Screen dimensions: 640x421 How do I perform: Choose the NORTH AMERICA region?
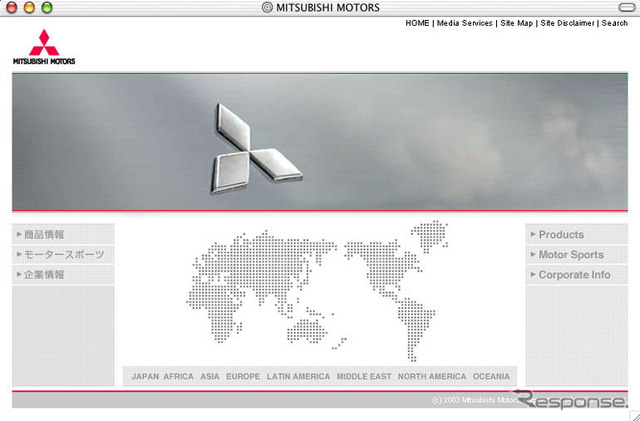tap(432, 376)
